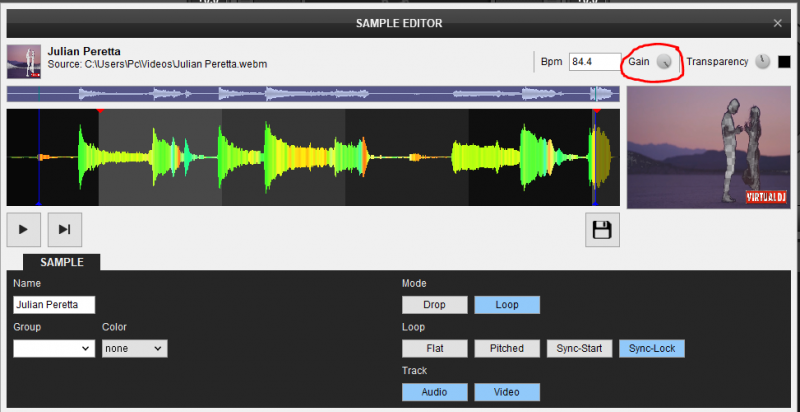Close the Sample Editor window

click(778, 23)
